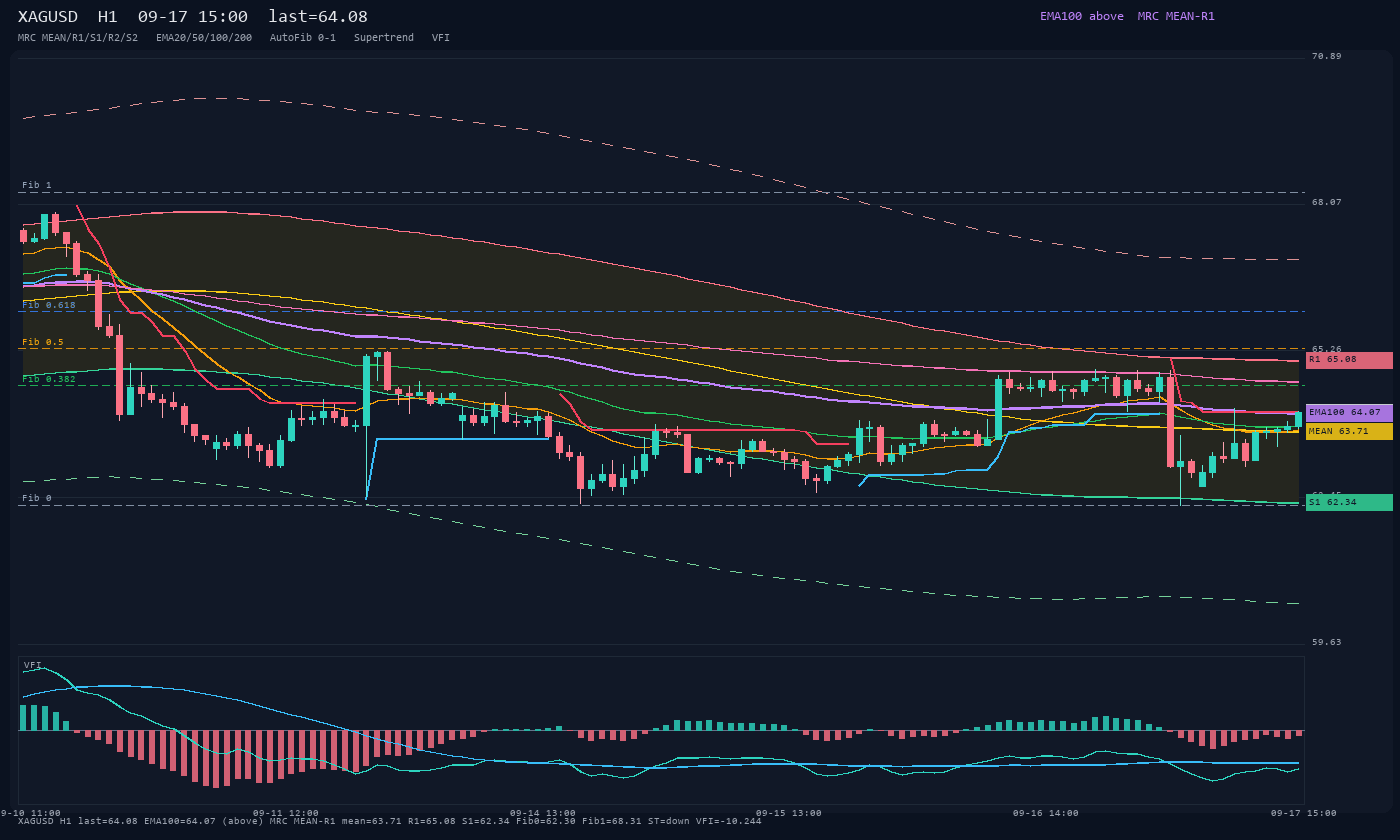Click the R1 65.08 price tag
The image size is (1400, 840).
tap(1349, 360)
